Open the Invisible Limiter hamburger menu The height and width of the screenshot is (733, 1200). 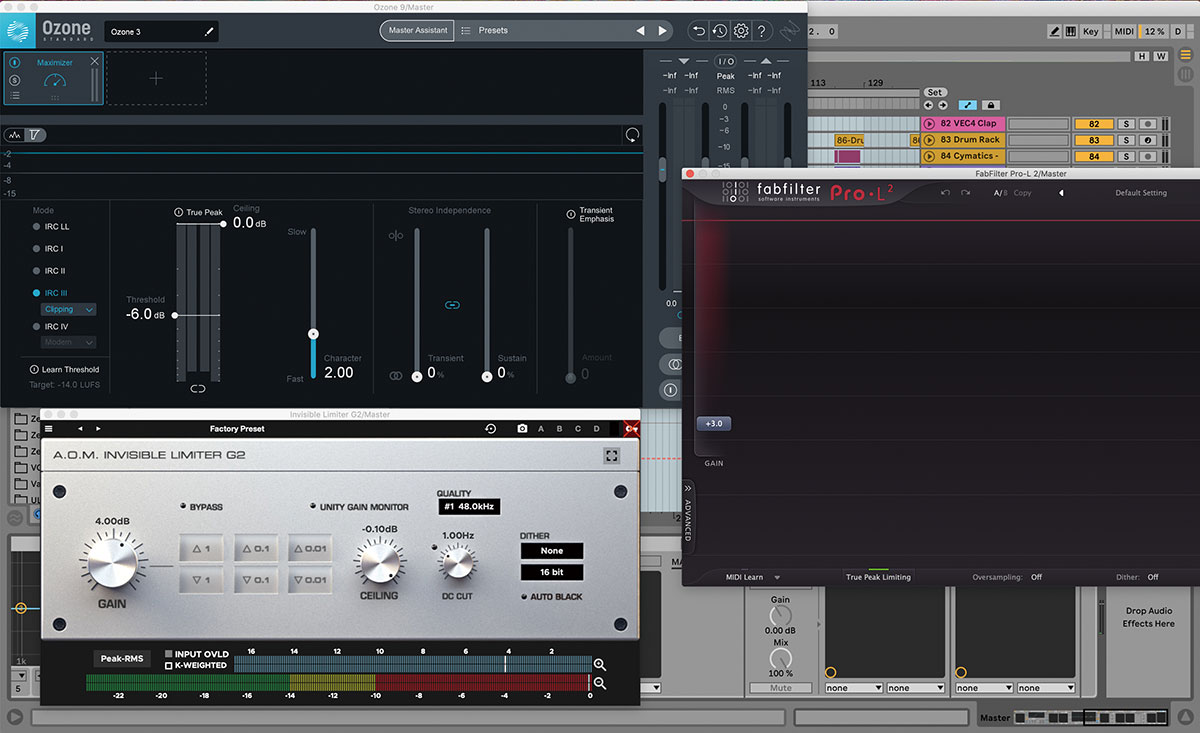(49, 429)
